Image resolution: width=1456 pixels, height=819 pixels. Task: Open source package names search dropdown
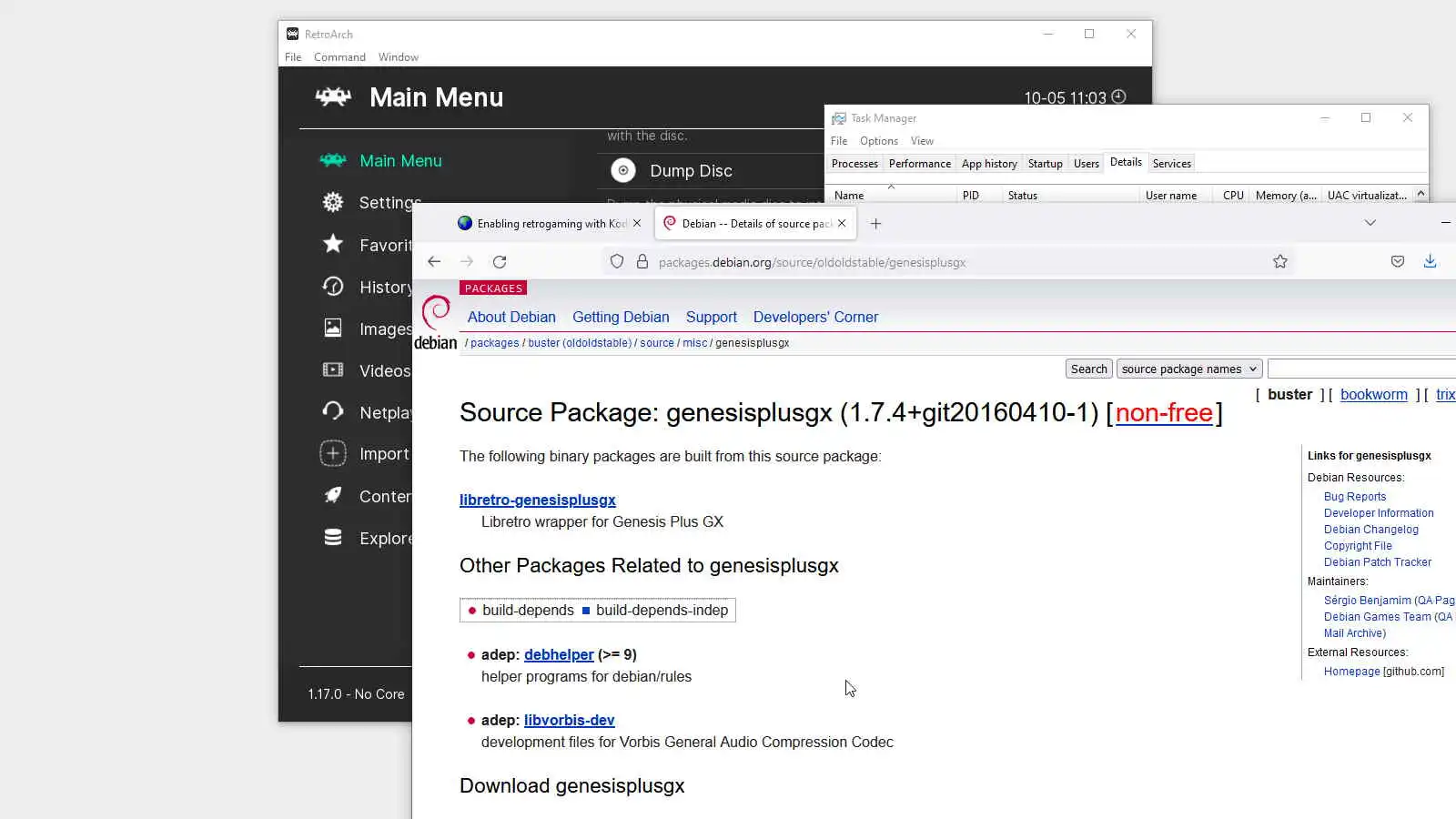[x=1189, y=369]
